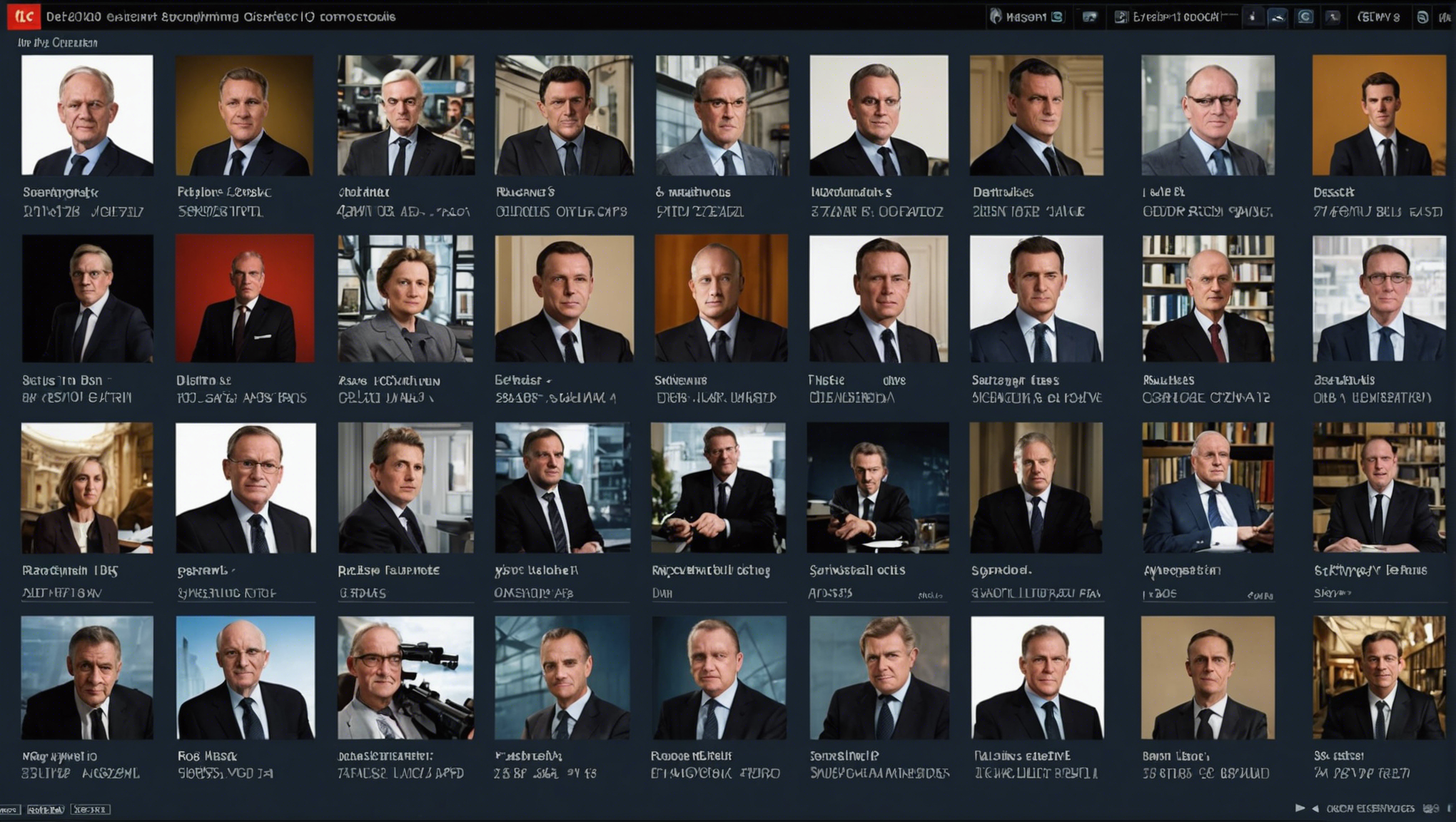Click the section heading text above the first portrait
This screenshot has width=1456, height=822.
pos(58,43)
